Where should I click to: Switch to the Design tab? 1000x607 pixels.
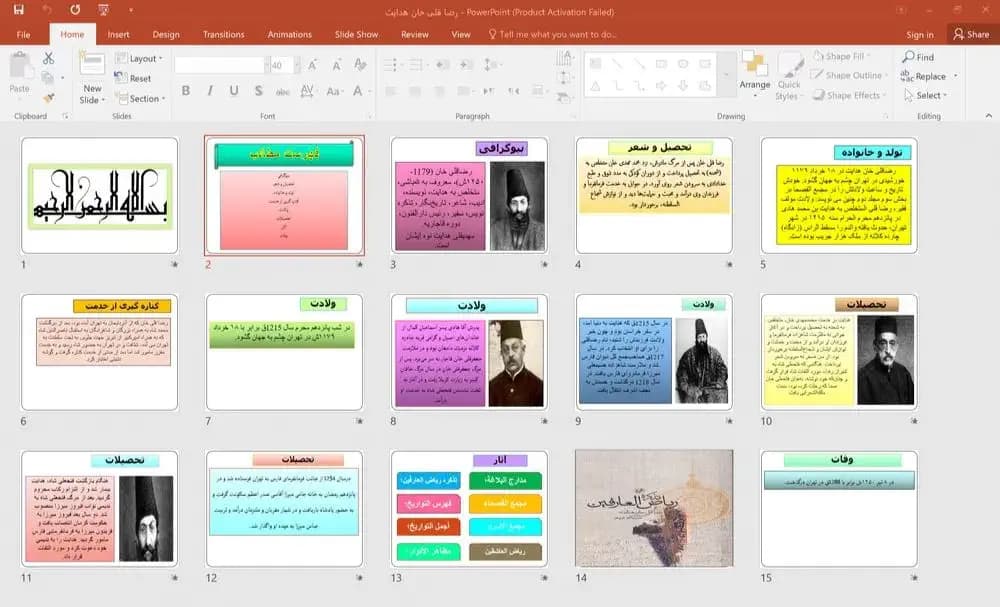point(166,34)
